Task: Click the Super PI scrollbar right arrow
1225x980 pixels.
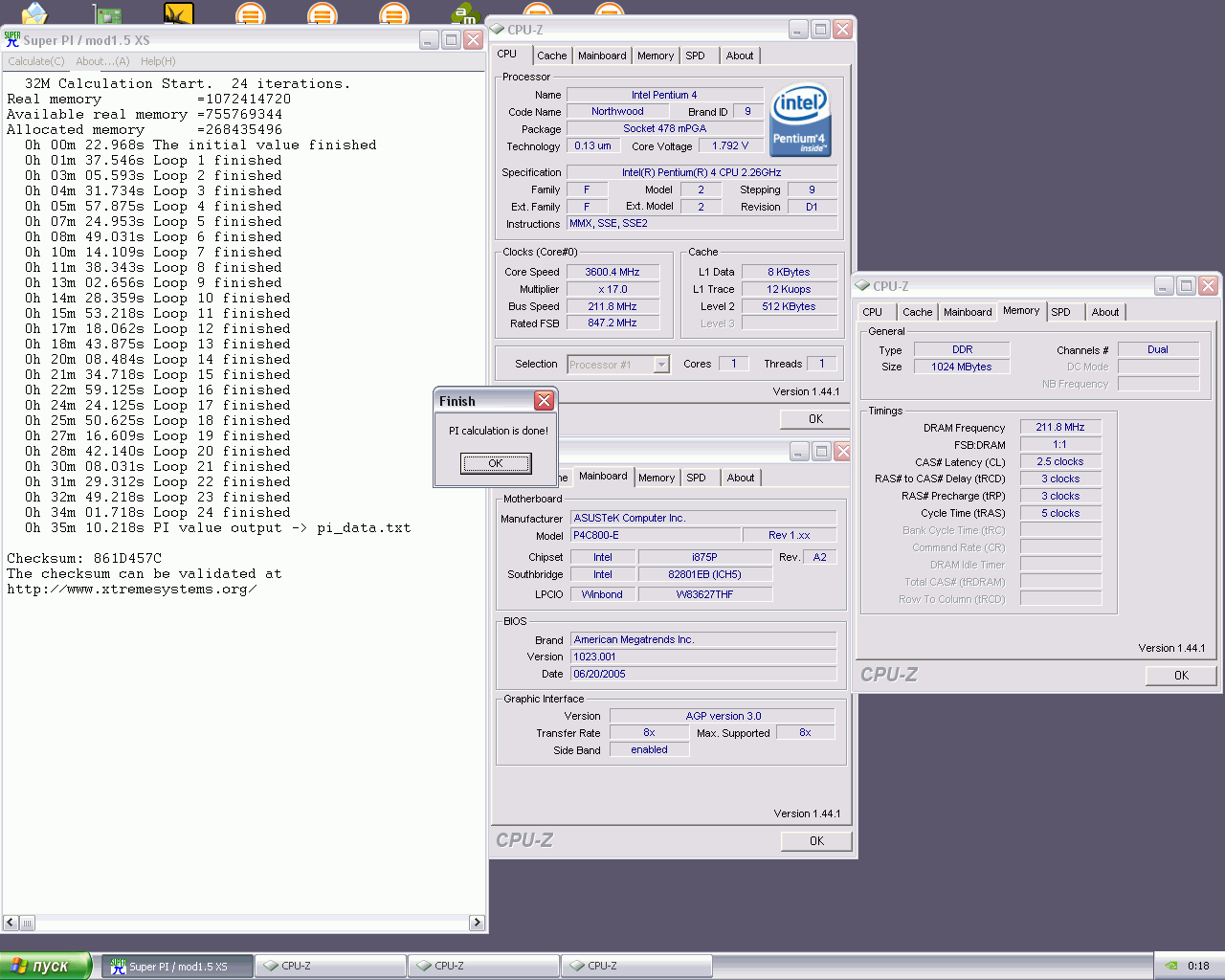Action: coord(477,923)
